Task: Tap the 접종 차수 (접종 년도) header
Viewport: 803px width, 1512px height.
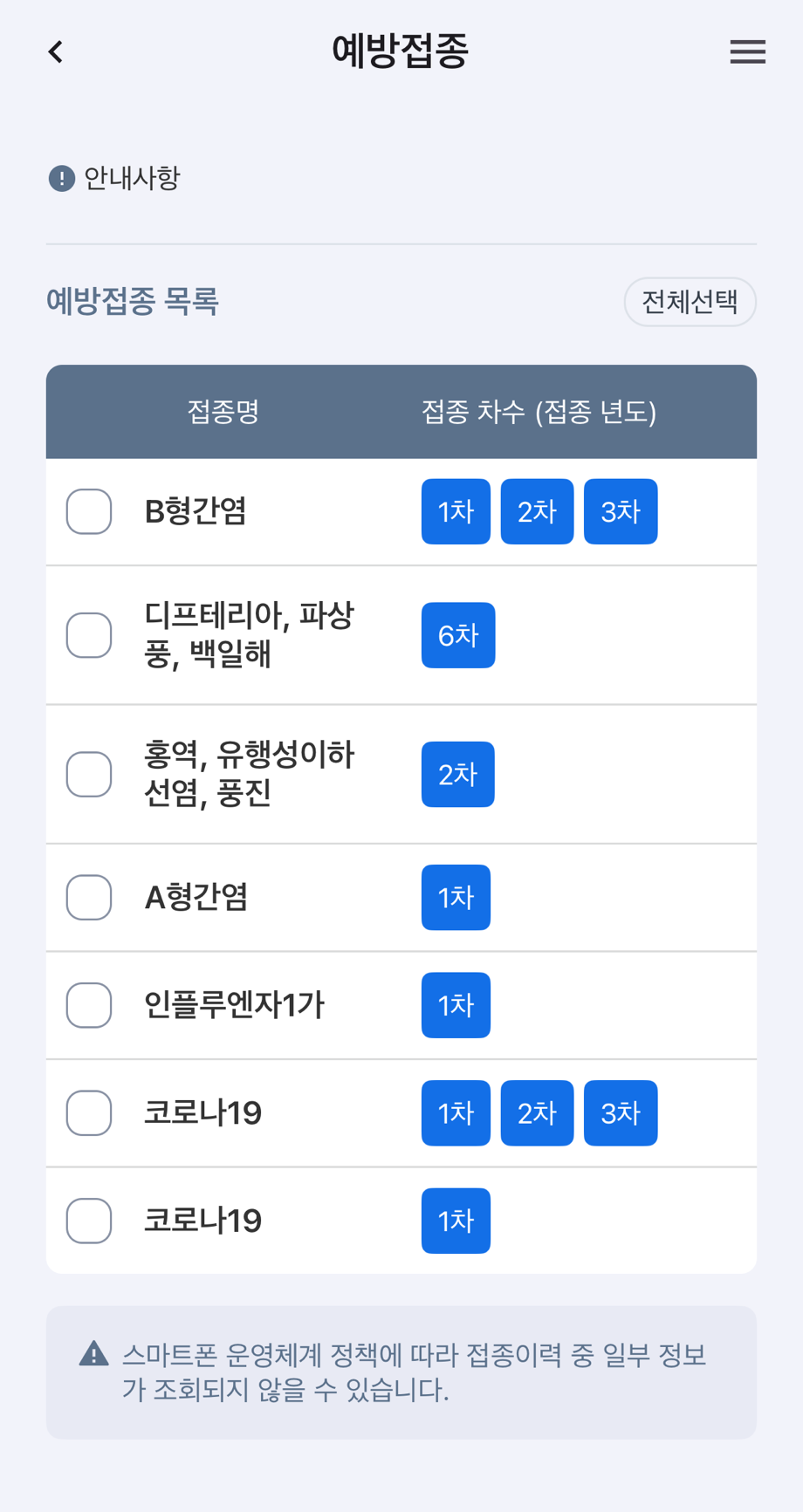Action: [x=539, y=412]
